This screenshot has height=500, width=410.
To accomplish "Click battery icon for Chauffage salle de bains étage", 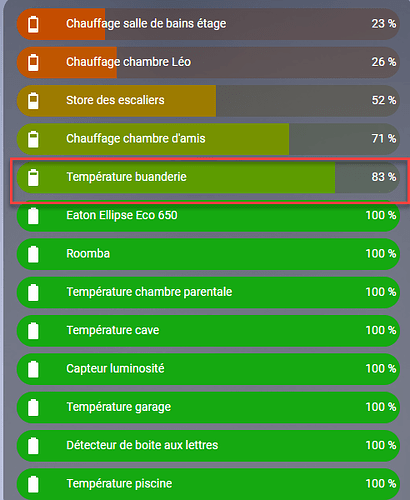I will point(33,24).
